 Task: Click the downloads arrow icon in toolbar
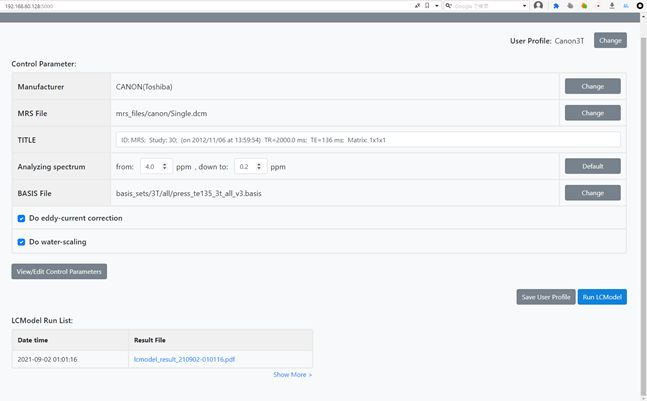coord(613,5)
